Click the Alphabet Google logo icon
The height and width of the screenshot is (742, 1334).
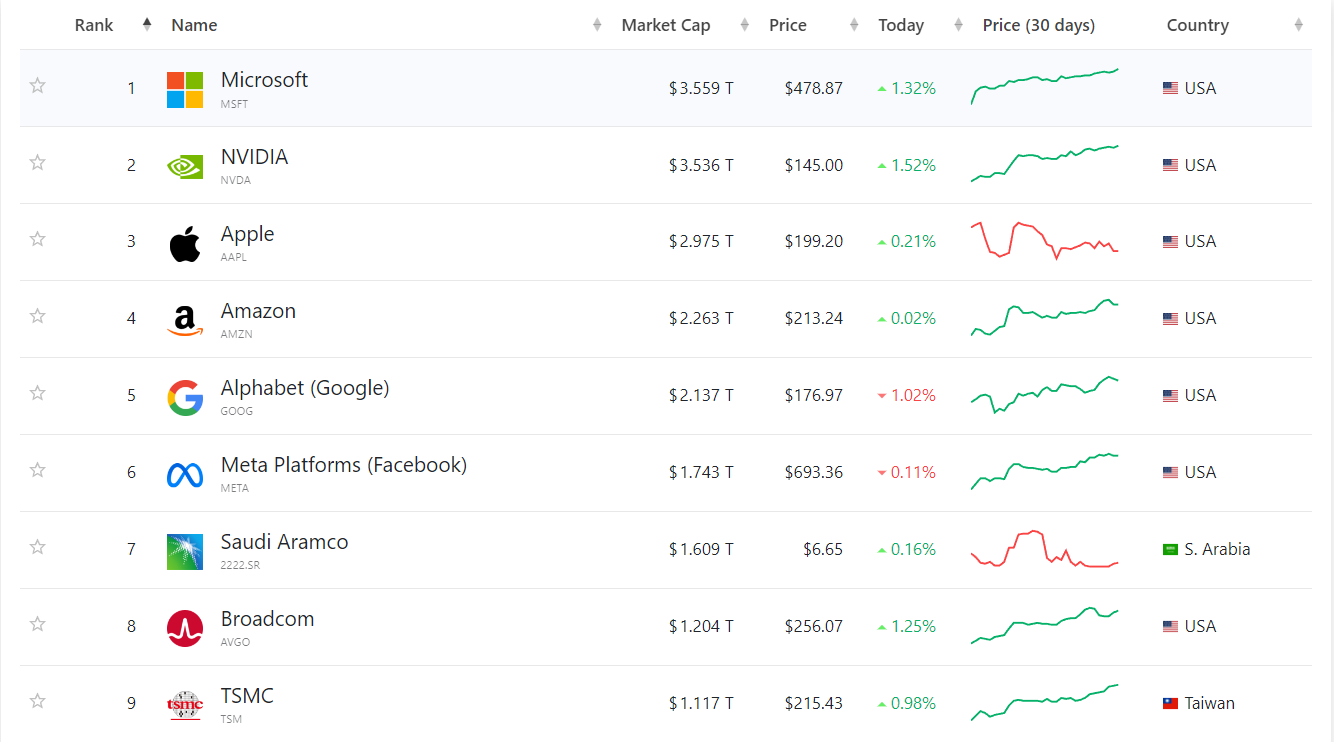click(185, 397)
